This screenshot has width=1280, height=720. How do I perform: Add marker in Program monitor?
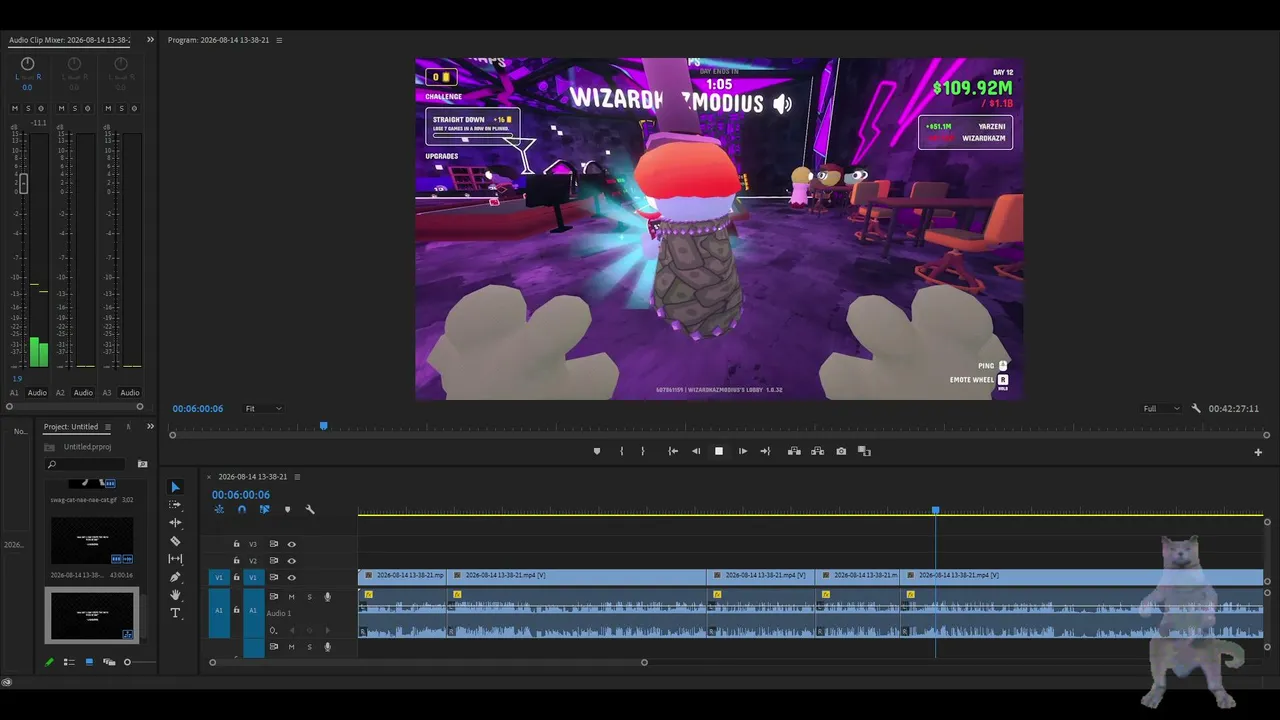point(597,451)
